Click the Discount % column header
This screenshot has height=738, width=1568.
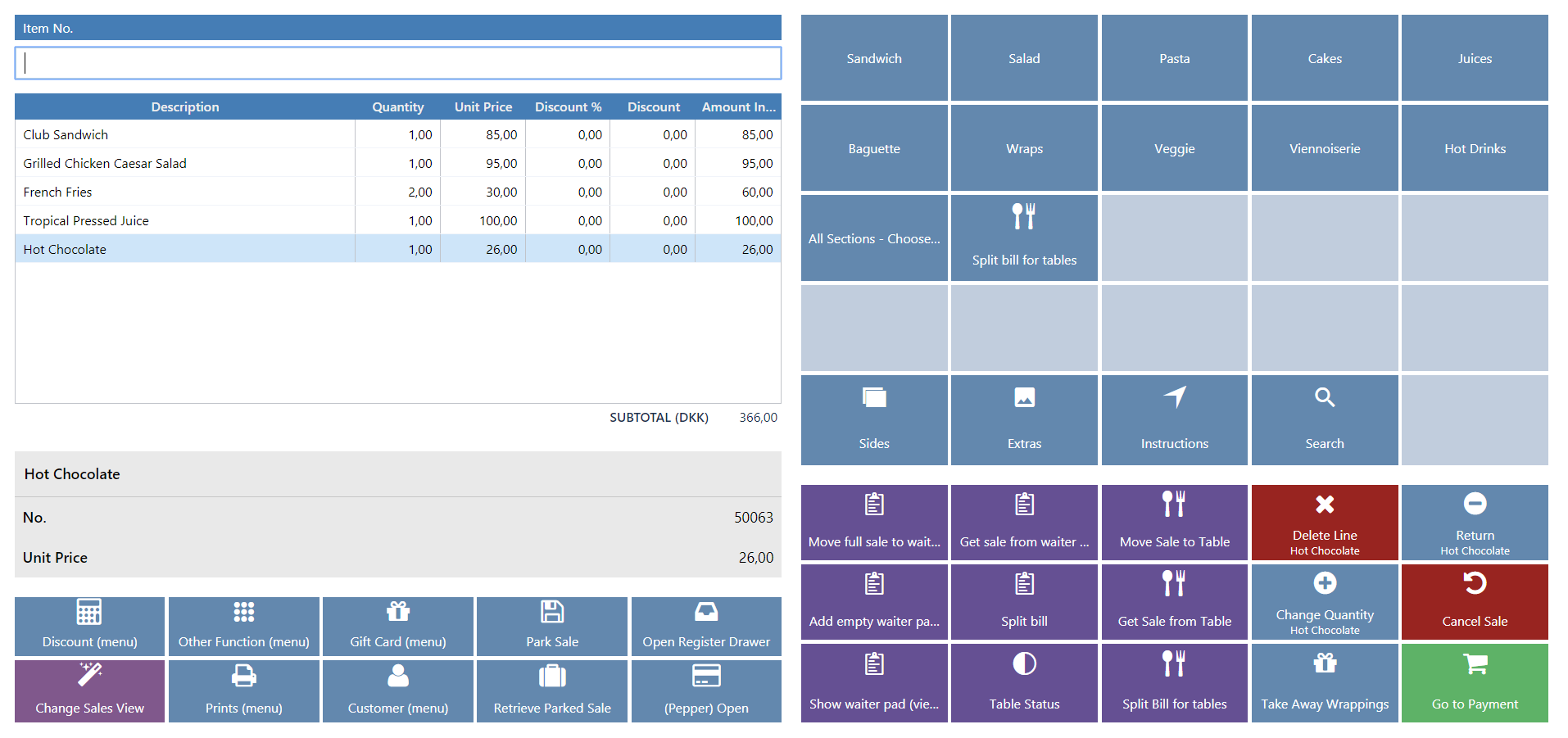[568, 106]
